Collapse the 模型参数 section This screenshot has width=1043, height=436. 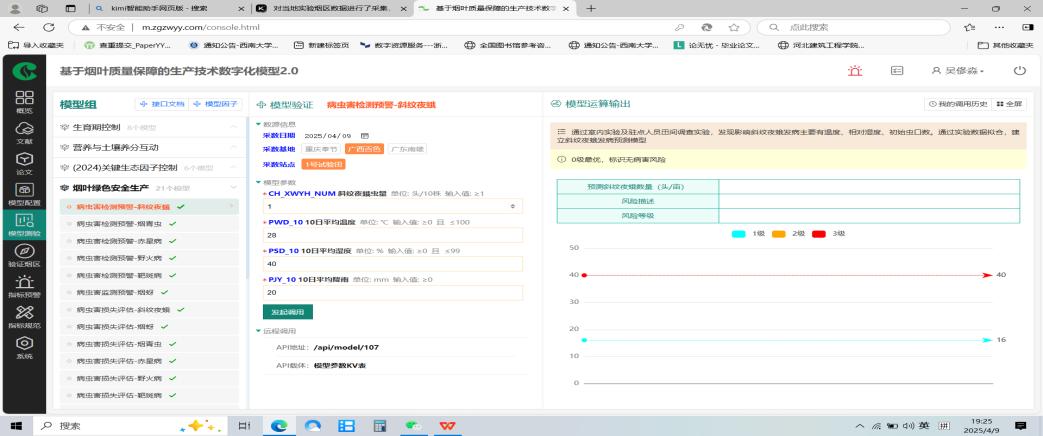277,182
